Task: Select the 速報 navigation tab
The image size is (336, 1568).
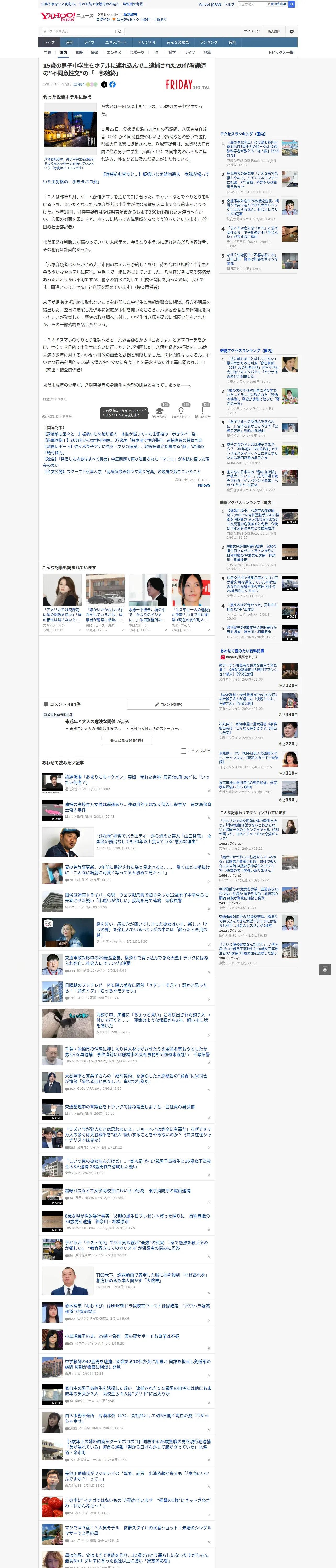Action: [x=69, y=43]
